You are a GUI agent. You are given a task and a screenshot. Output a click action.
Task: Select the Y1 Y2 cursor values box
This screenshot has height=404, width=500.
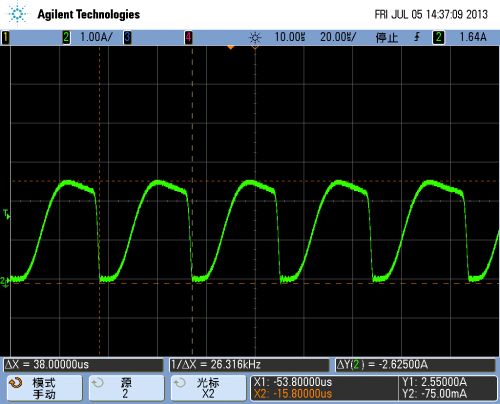[447, 388]
